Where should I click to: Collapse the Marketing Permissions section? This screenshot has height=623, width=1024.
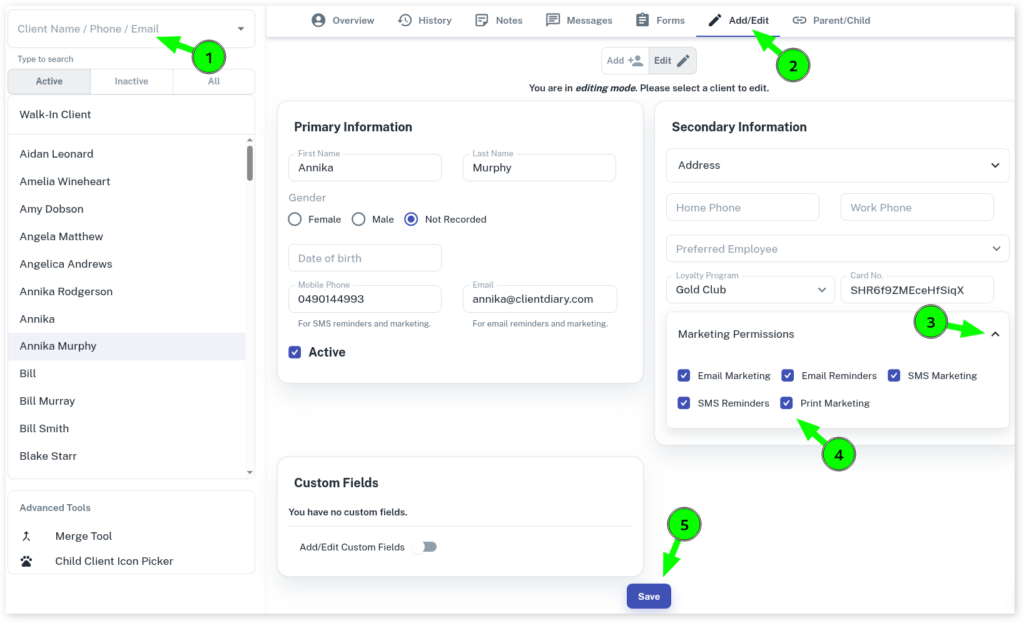(x=995, y=334)
